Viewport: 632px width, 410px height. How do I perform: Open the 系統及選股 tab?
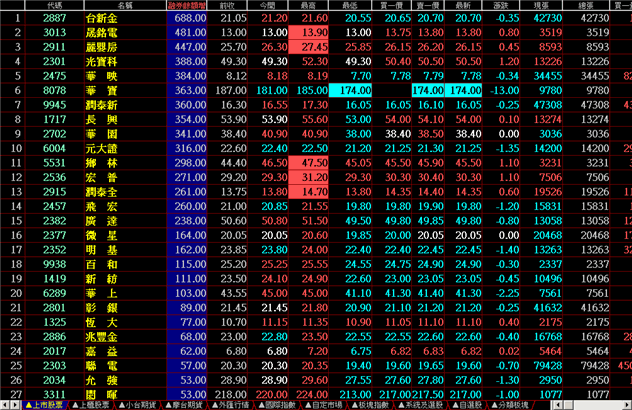(x=420, y=405)
